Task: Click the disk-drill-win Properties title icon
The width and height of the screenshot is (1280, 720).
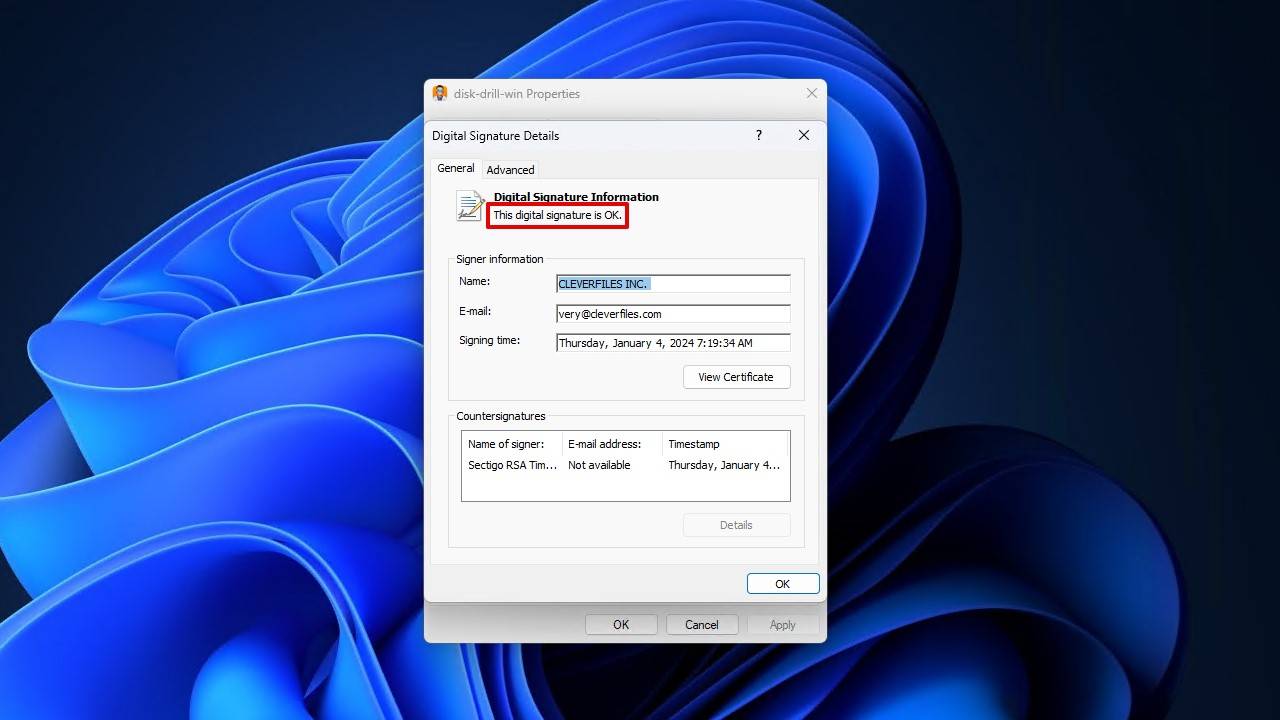Action: pos(440,93)
